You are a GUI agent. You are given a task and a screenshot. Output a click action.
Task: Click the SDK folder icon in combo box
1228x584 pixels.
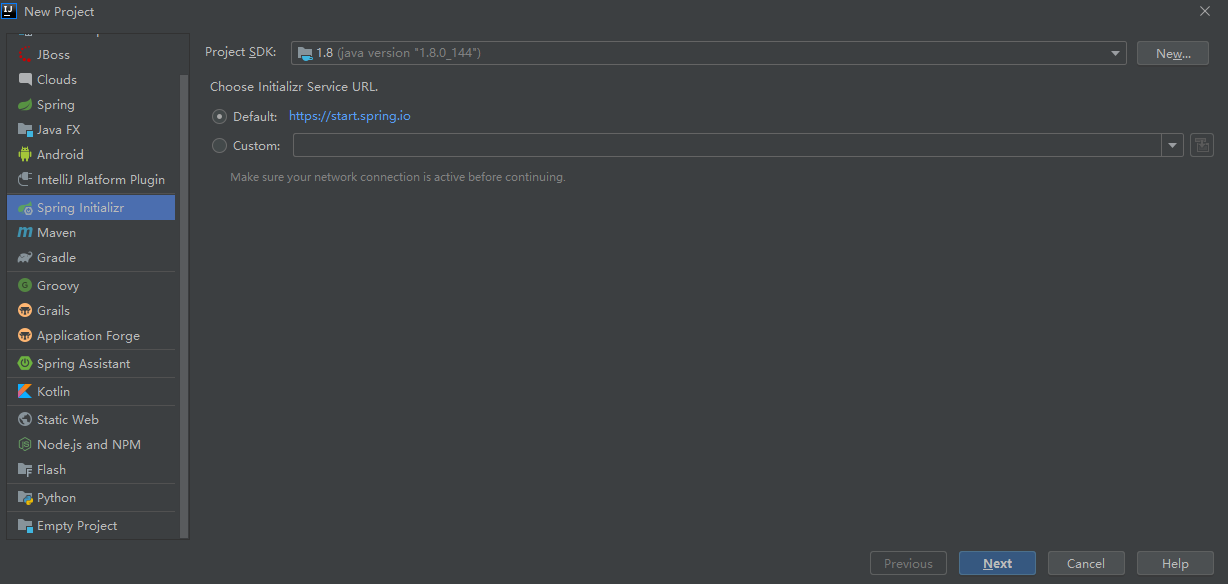[x=305, y=53]
